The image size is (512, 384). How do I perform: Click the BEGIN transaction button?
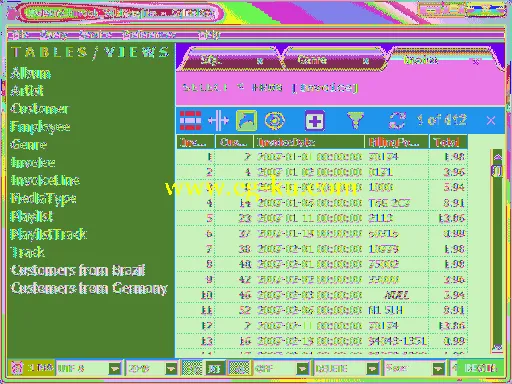pos(480,368)
